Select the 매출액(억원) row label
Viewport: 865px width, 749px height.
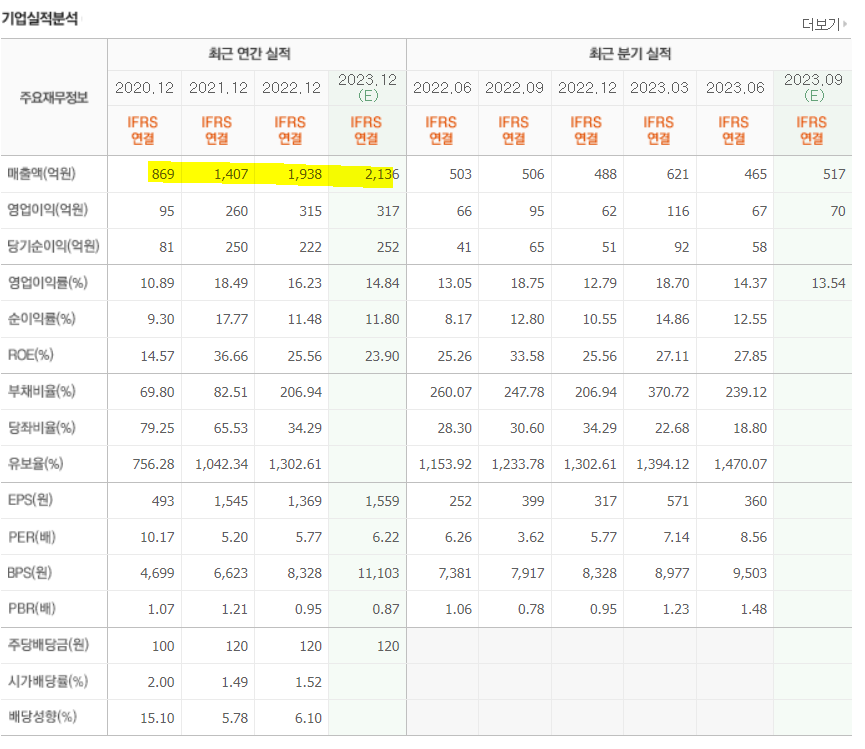[41, 174]
